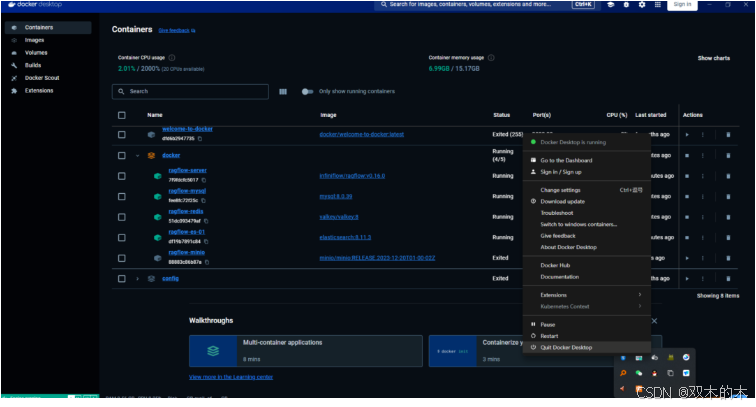Open the Multi-container applications walkthrough
Screen dimensions: 756x407
pos(306,351)
